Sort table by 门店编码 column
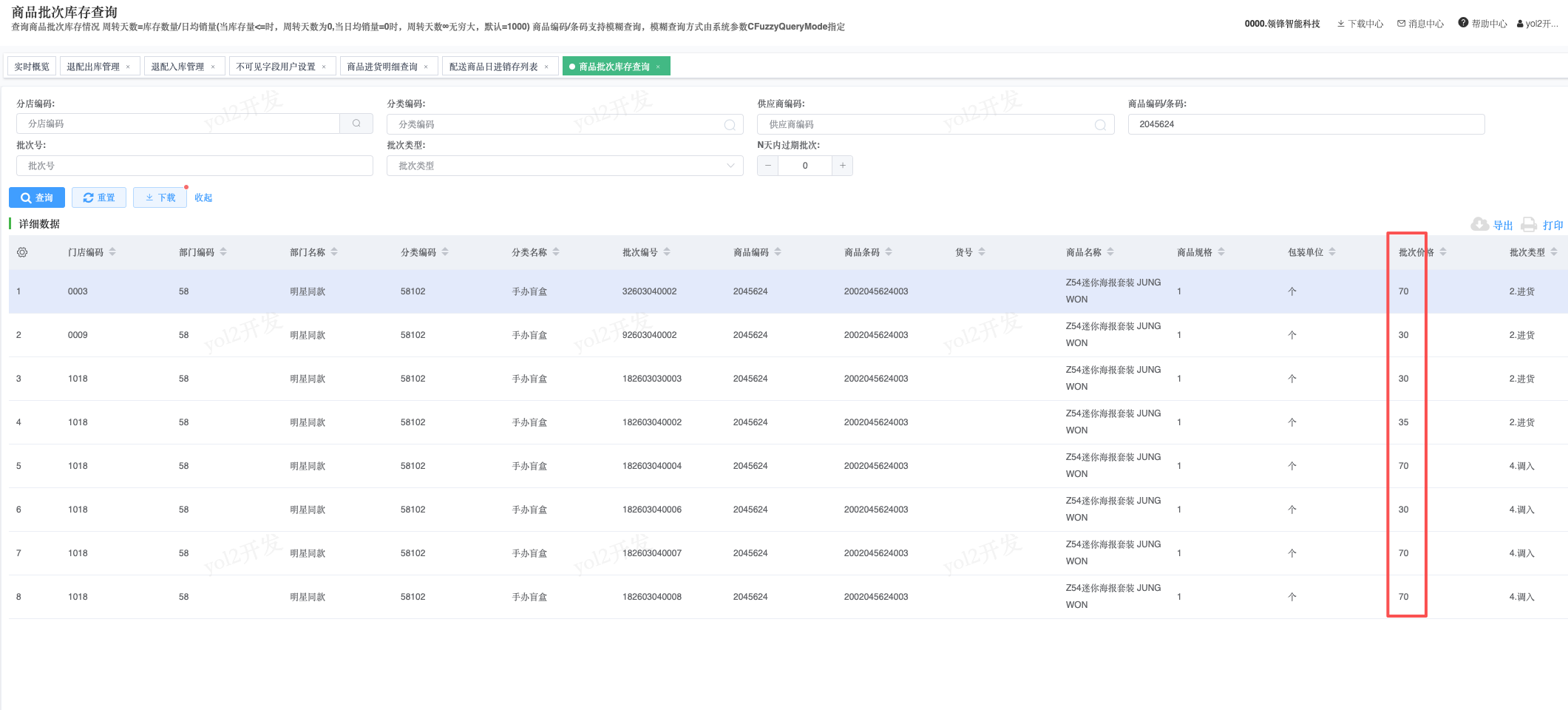1568x710 pixels. coord(112,252)
